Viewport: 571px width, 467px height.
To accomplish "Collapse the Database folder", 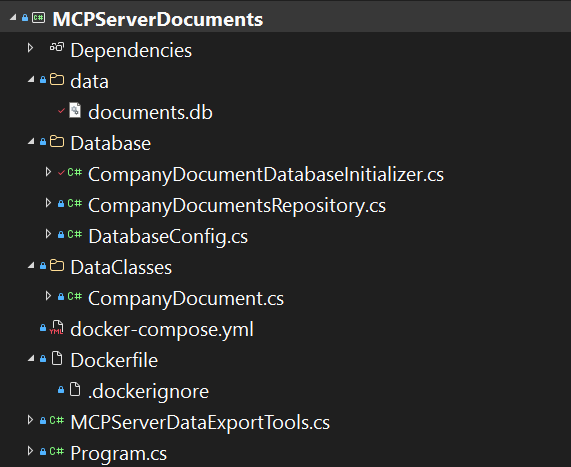I will coord(31,142).
